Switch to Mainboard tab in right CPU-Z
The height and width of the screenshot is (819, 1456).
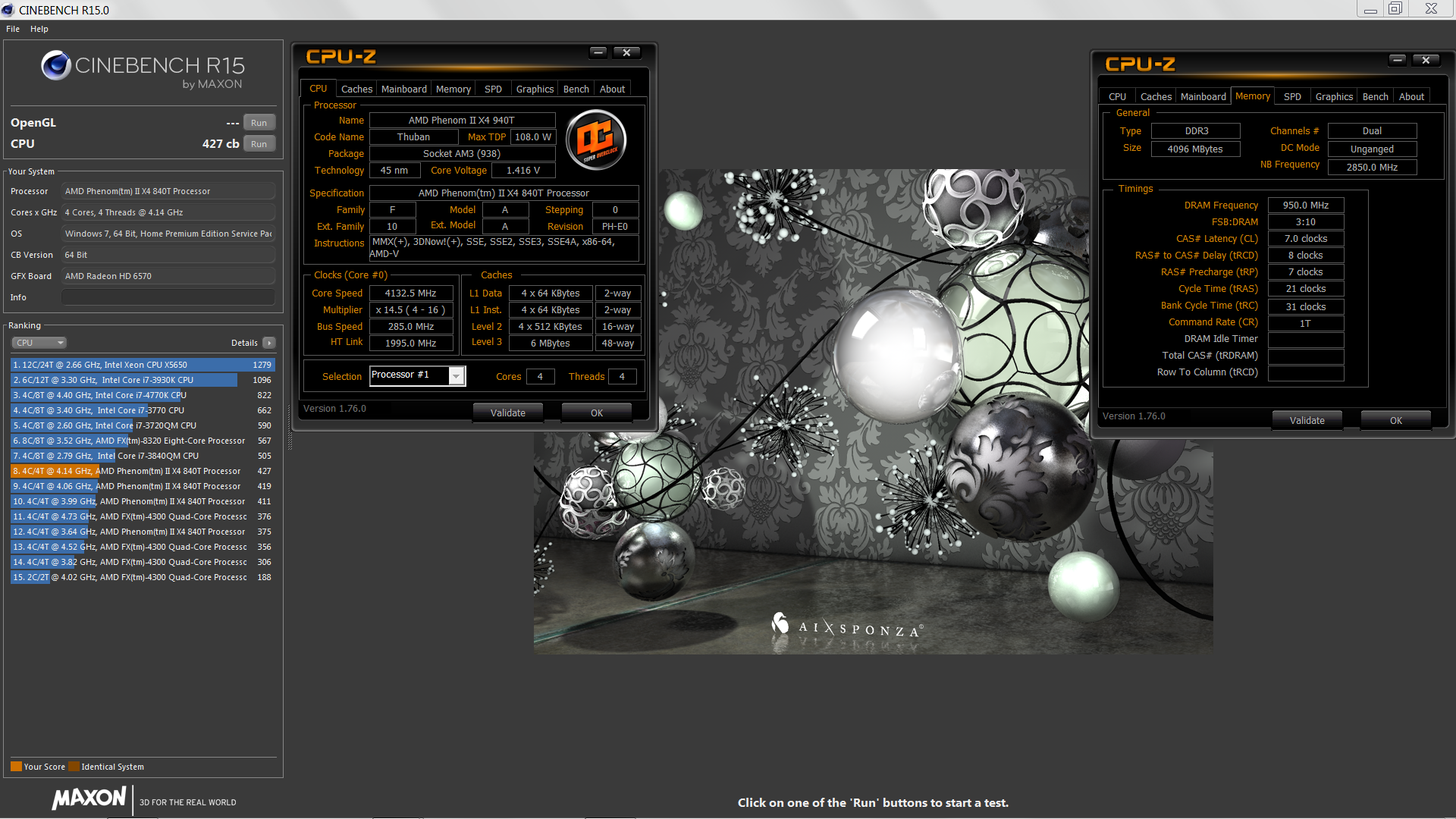1203,96
